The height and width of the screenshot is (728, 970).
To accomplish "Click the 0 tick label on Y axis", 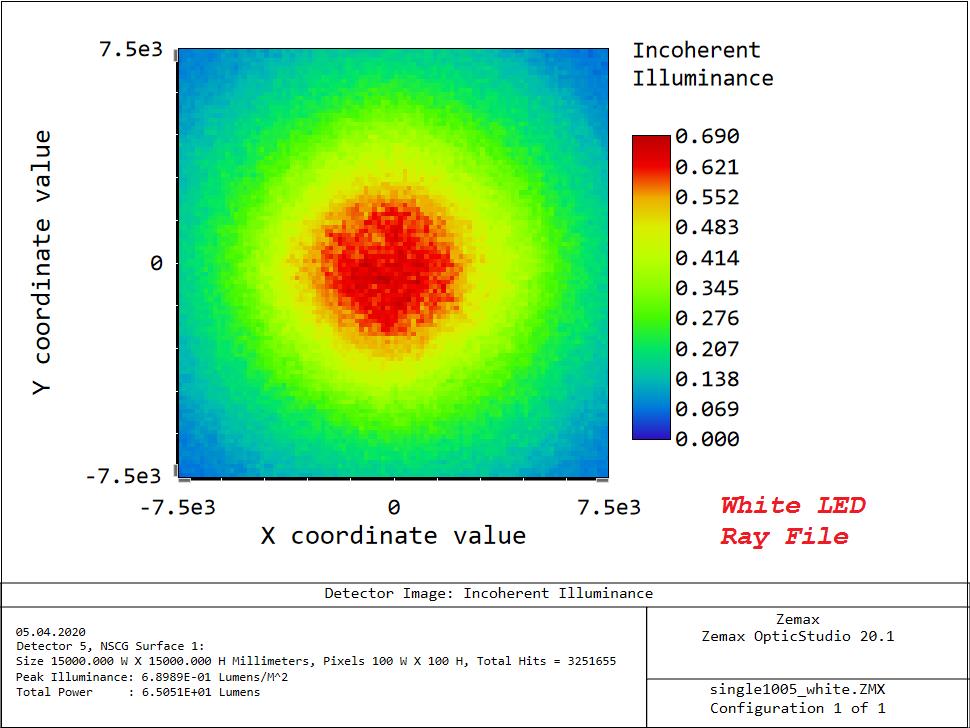I will tap(156, 264).
